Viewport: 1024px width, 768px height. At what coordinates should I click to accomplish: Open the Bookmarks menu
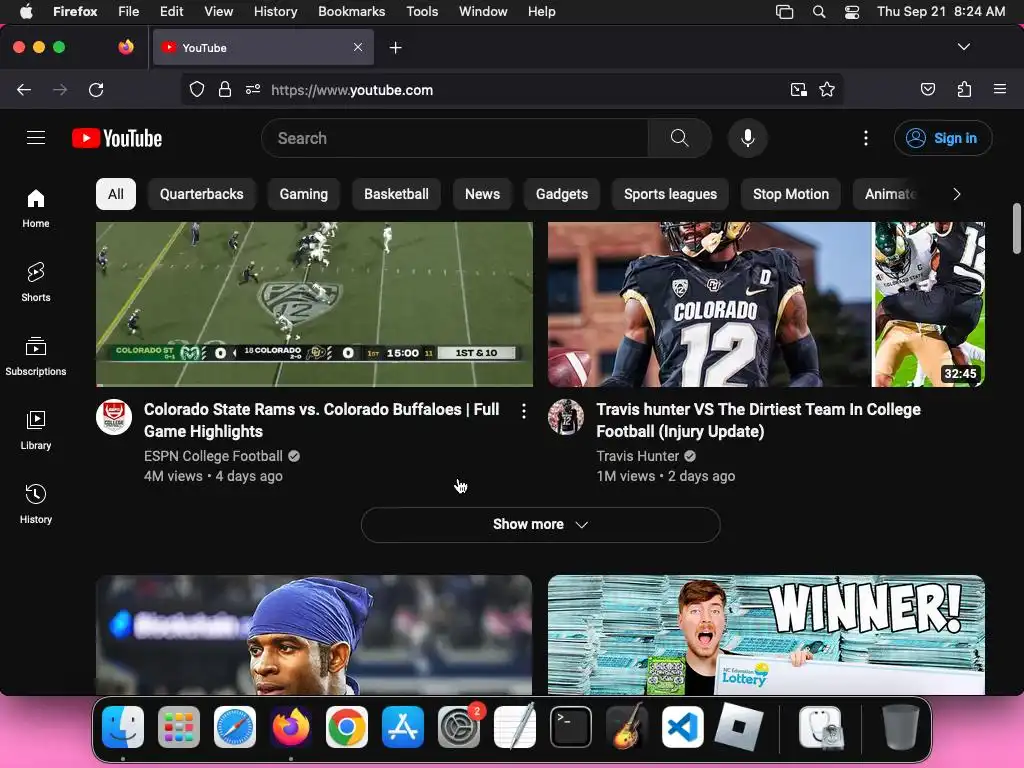tap(351, 12)
